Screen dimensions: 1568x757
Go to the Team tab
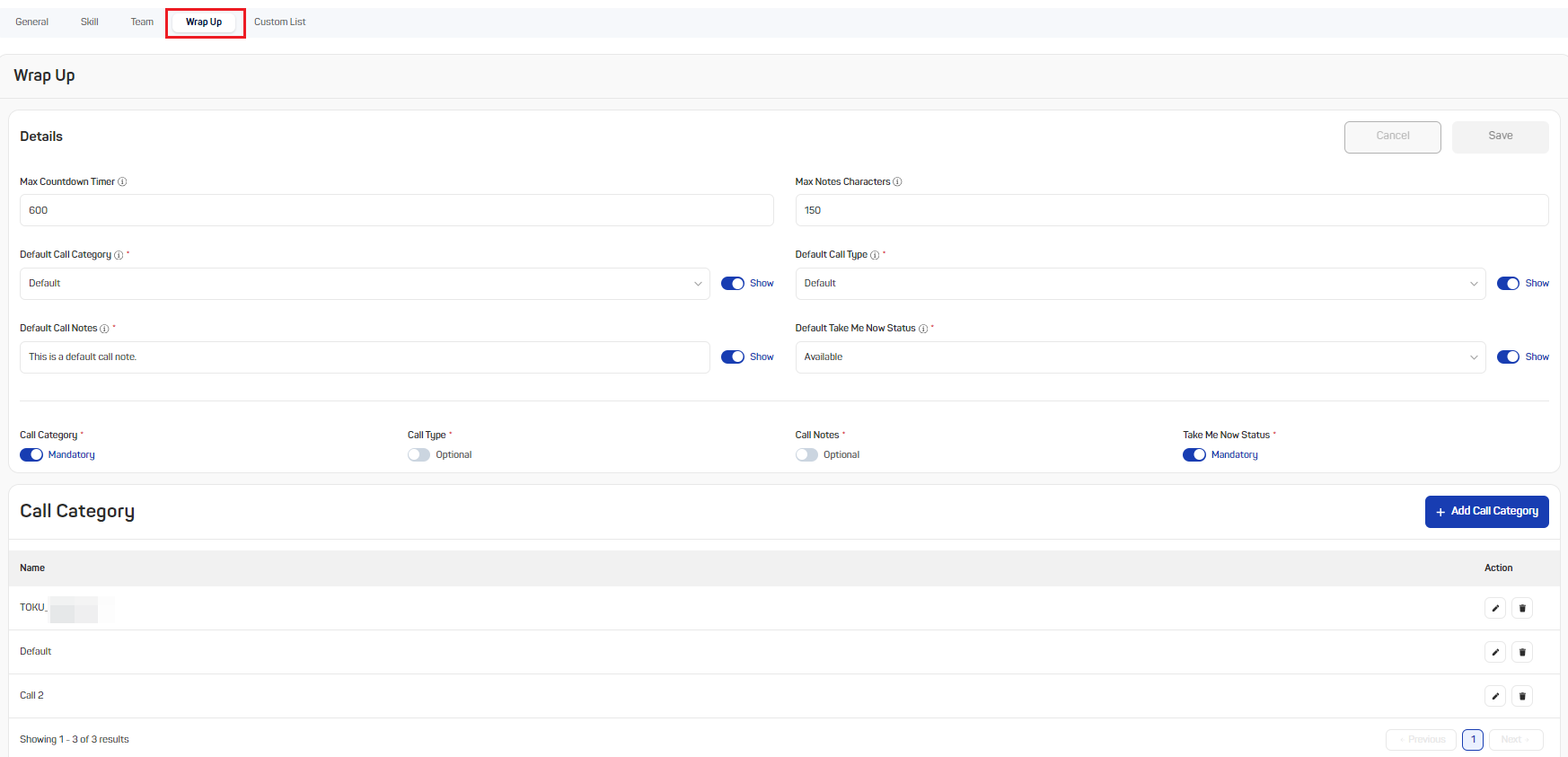coord(142,22)
